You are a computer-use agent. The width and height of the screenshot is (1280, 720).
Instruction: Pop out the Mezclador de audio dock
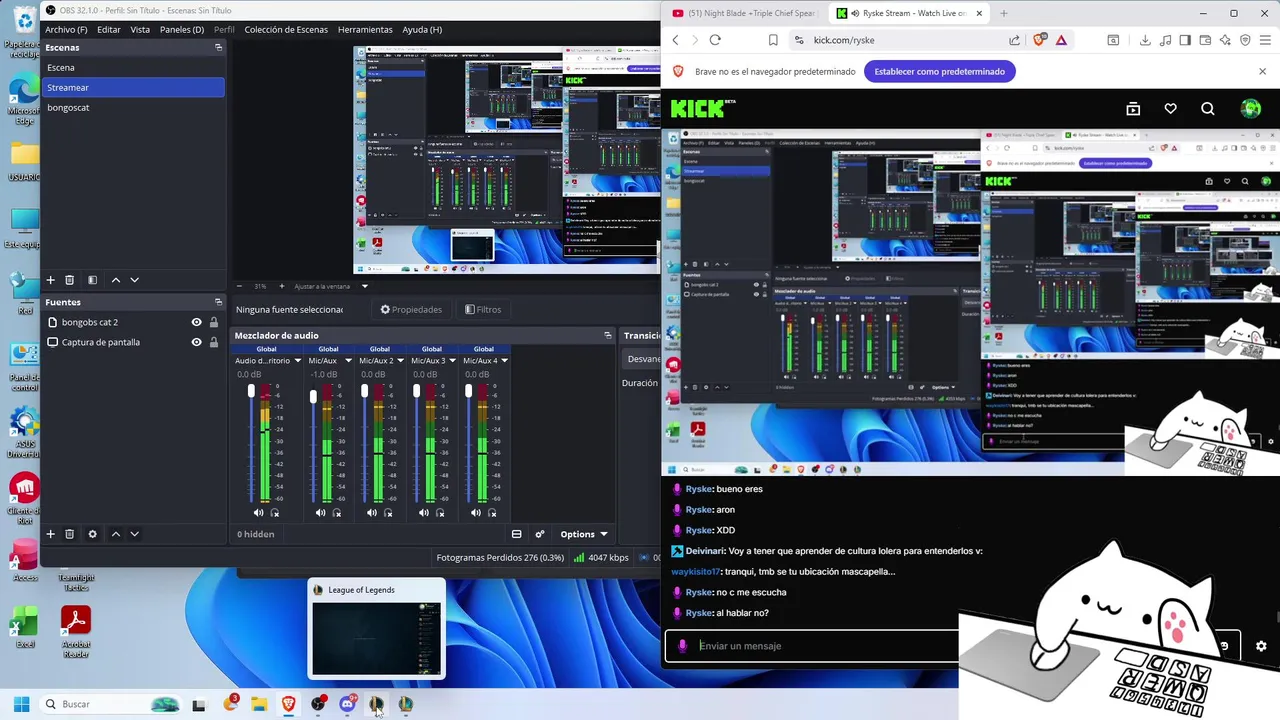[607, 336]
